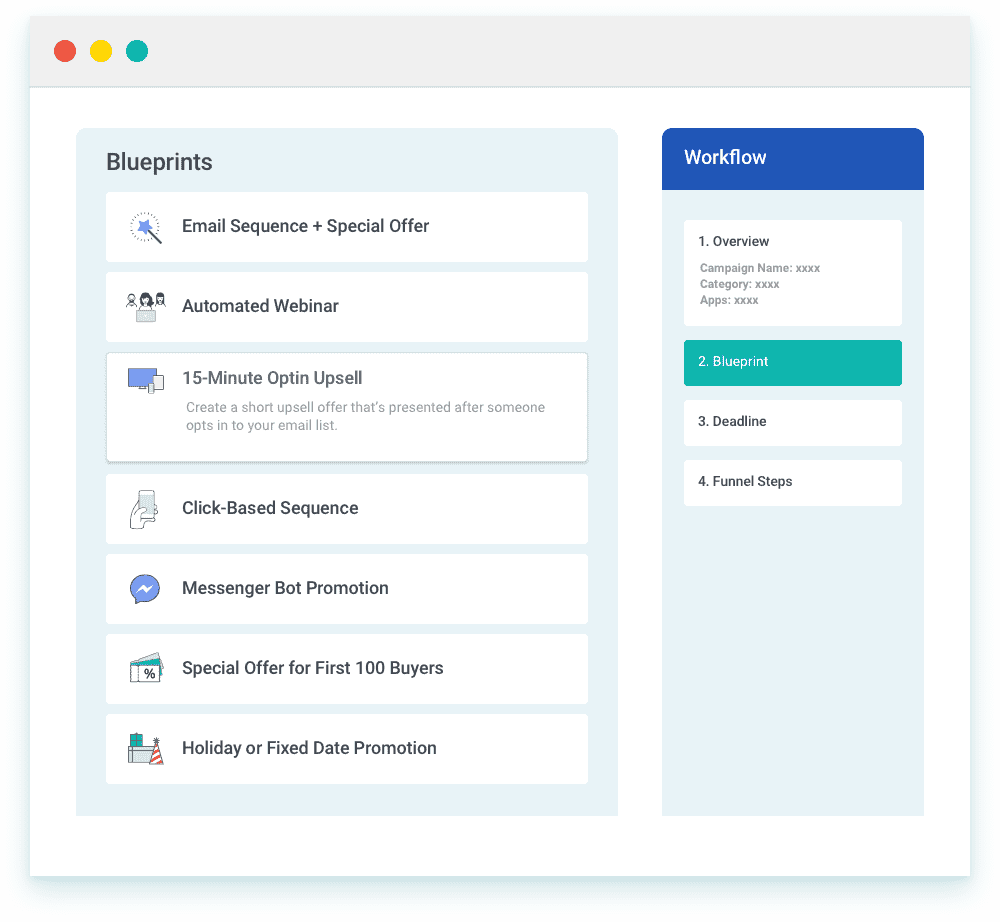Select Special Offer for First 100 Buyers
Image resolution: width=1000 pixels, height=922 pixels.
(347, 669)
